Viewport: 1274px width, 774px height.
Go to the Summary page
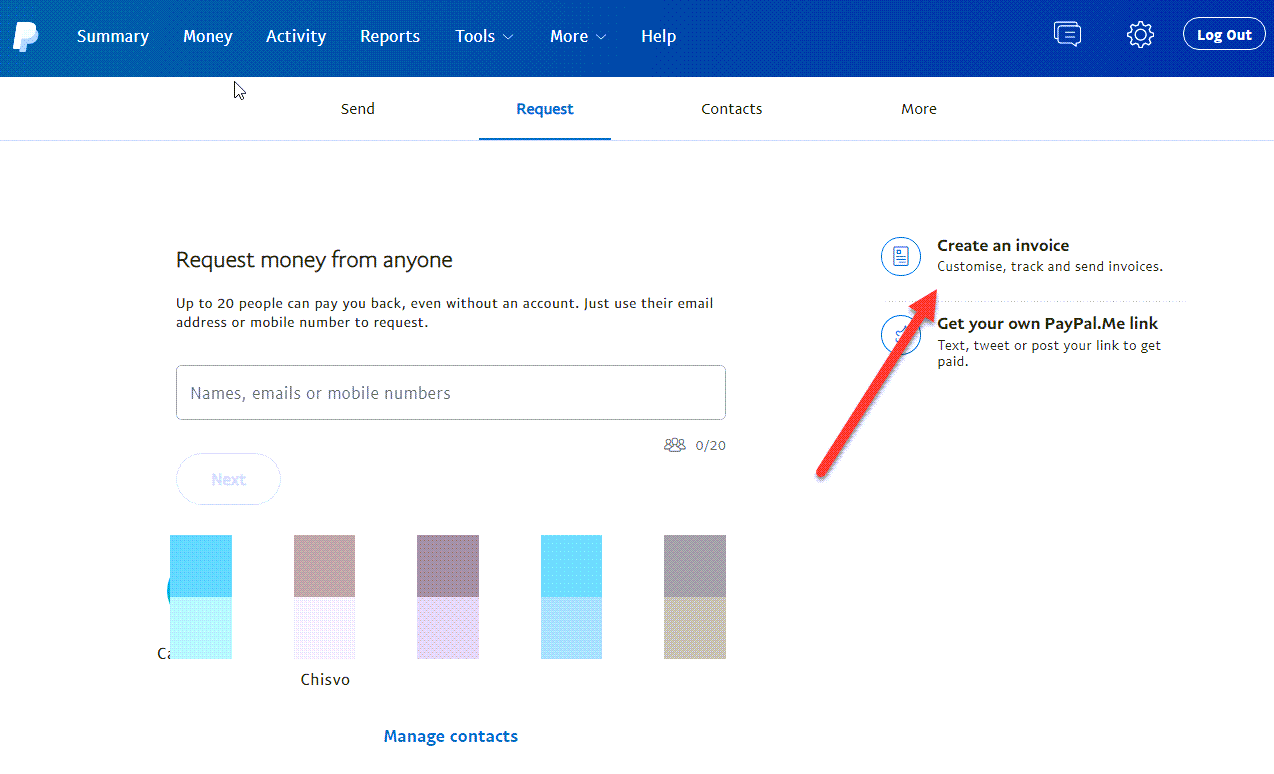pyautogui.click(x=113, y=36)
